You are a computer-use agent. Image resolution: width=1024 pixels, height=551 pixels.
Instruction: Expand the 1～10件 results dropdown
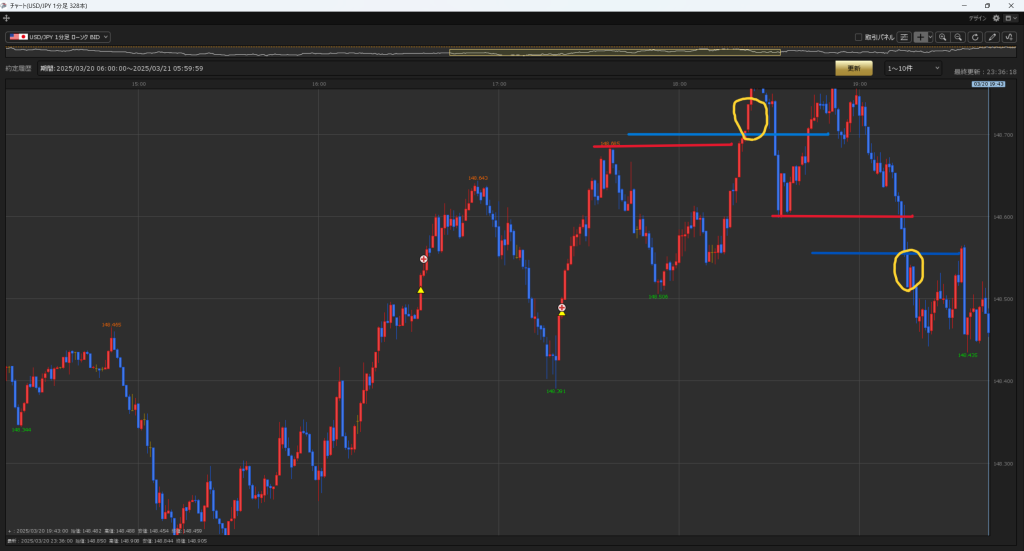point(914,68)
